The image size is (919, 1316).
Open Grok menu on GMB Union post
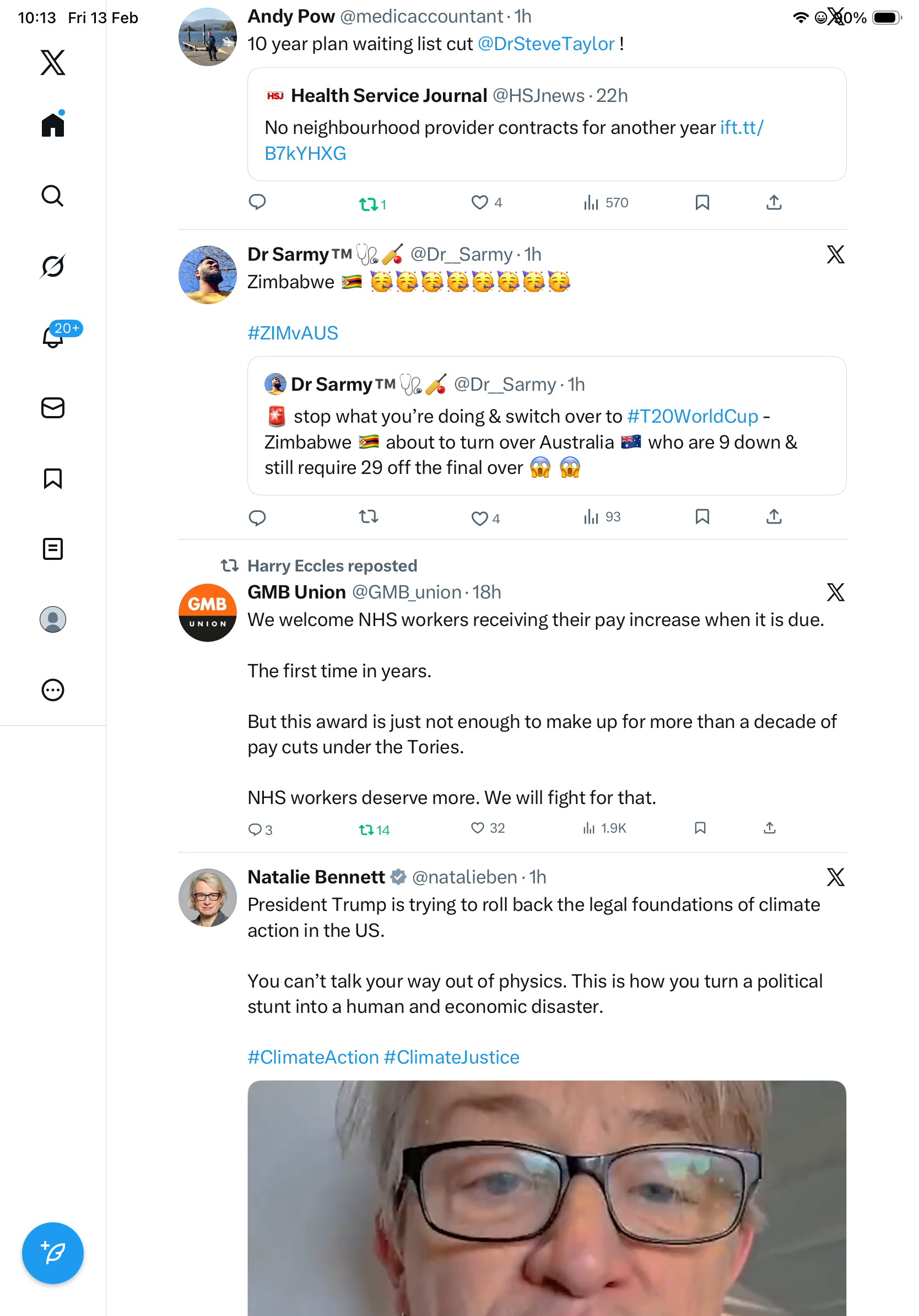pyautogui.click(x=835, y=592)
